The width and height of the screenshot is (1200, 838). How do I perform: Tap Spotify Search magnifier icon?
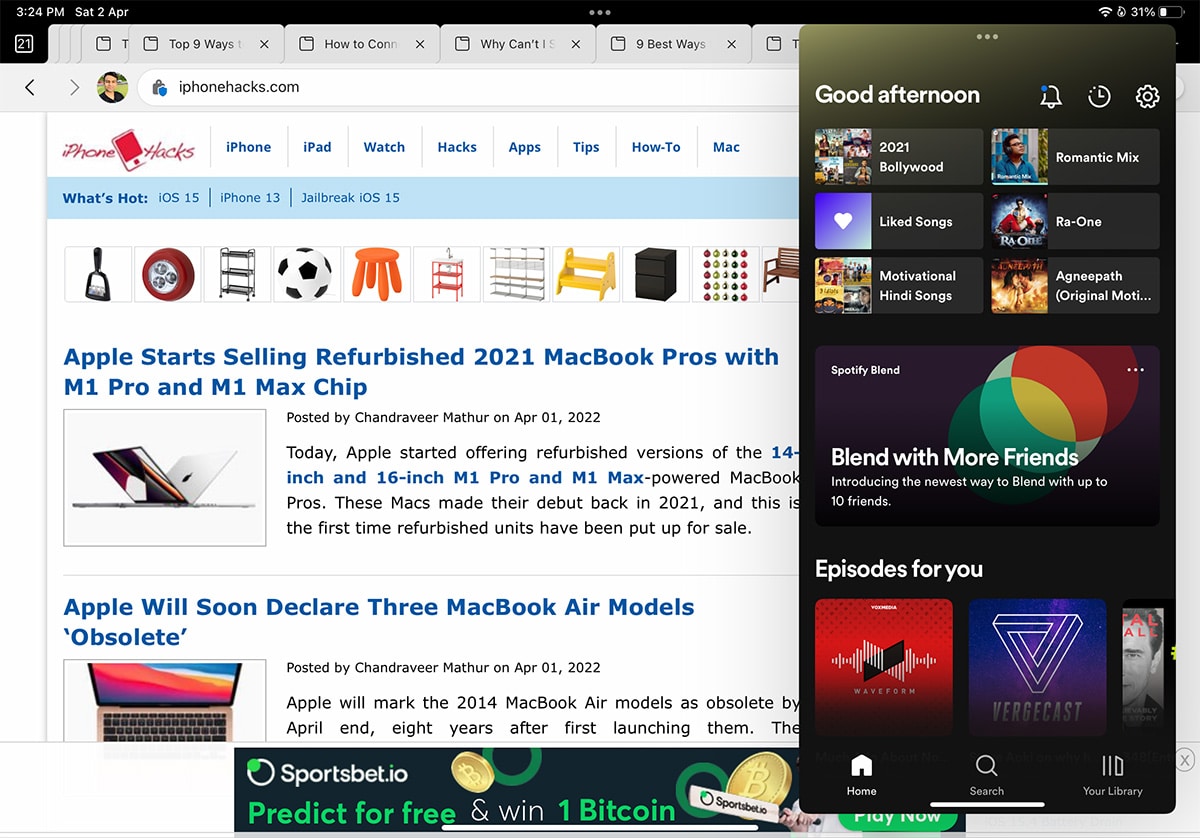tap(986, 774)
